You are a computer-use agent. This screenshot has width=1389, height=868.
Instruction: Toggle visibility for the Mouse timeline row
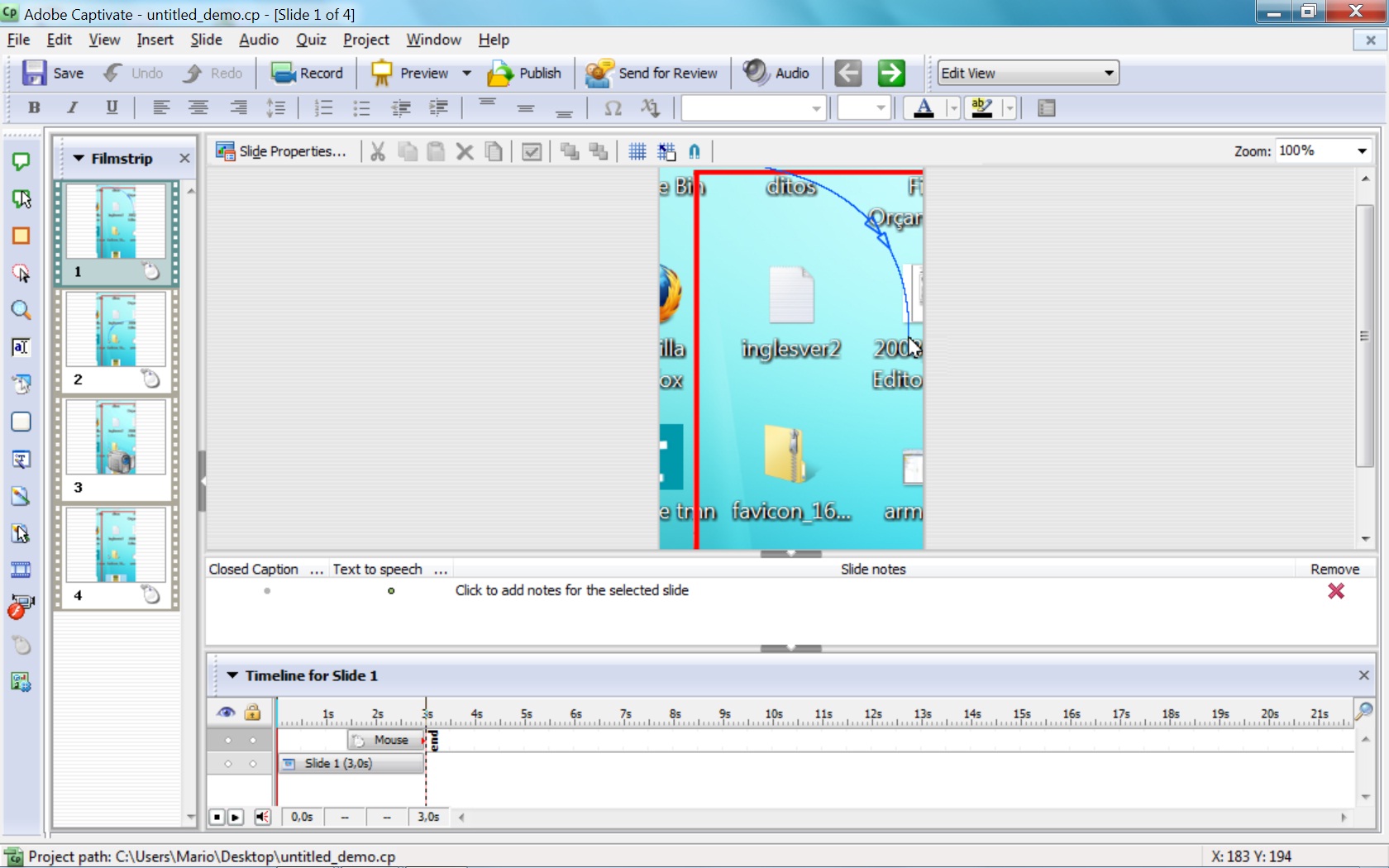click(228, 740)
